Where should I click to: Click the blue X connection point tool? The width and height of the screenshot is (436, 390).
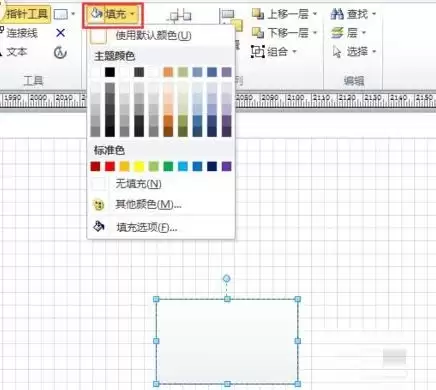[60, 33]
